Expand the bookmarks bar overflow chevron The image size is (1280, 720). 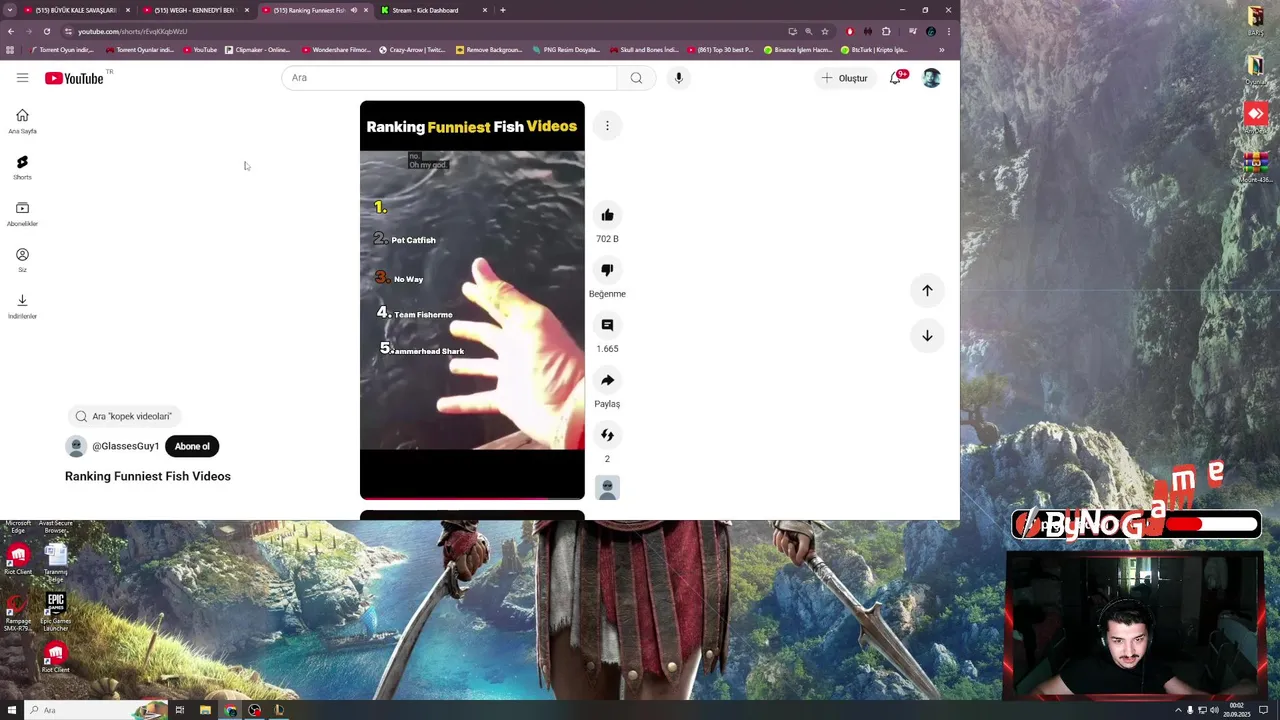pyautogui.click(x=941, y=49)
